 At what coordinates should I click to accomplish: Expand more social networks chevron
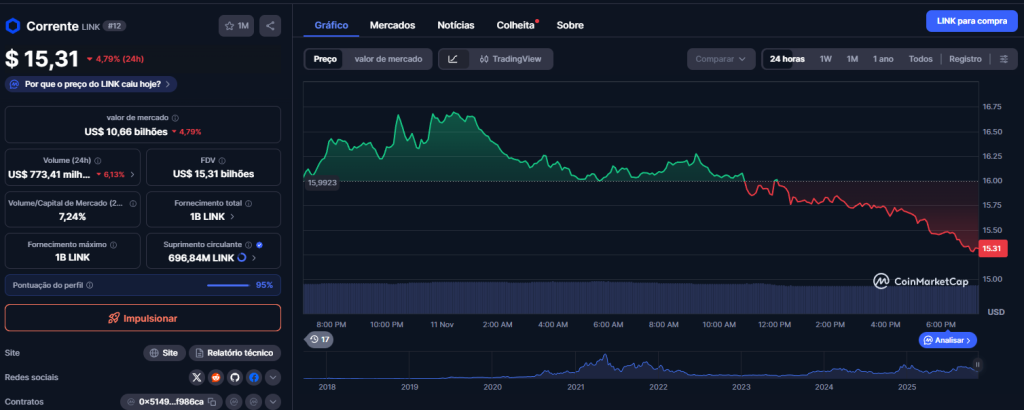273,378
